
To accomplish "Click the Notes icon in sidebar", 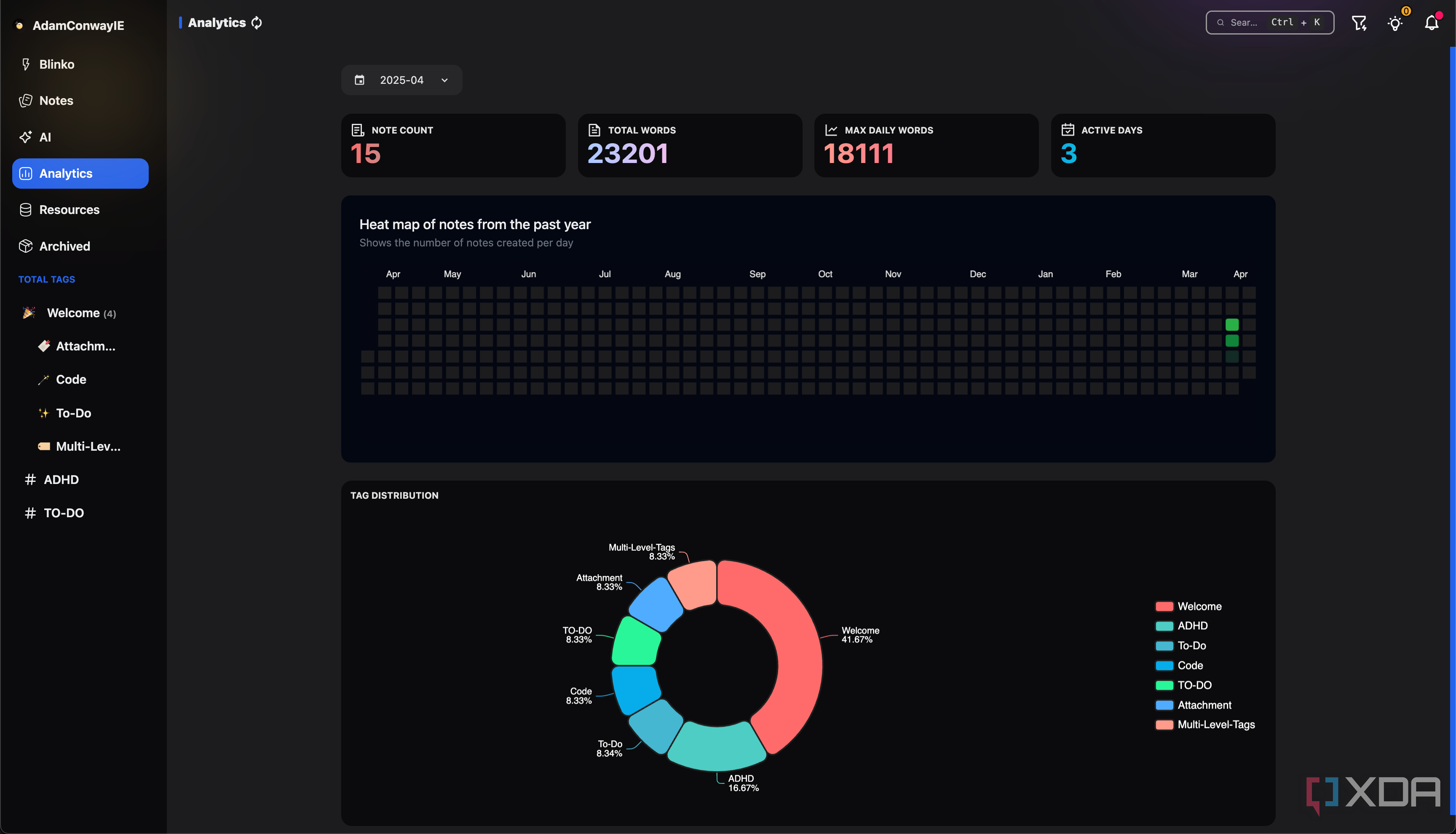I will (26, 100).
